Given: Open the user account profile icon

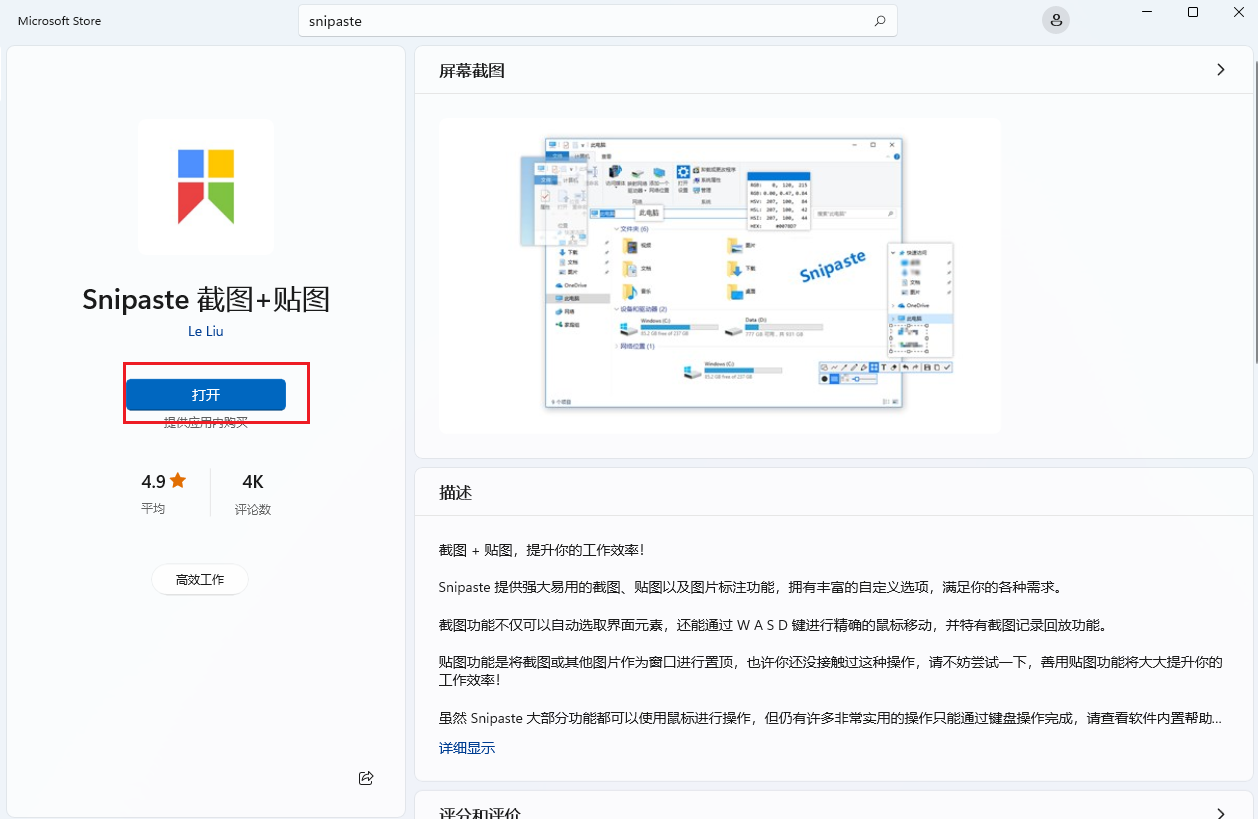Looking at the screenshot, I should click(x=1055, y=20).
